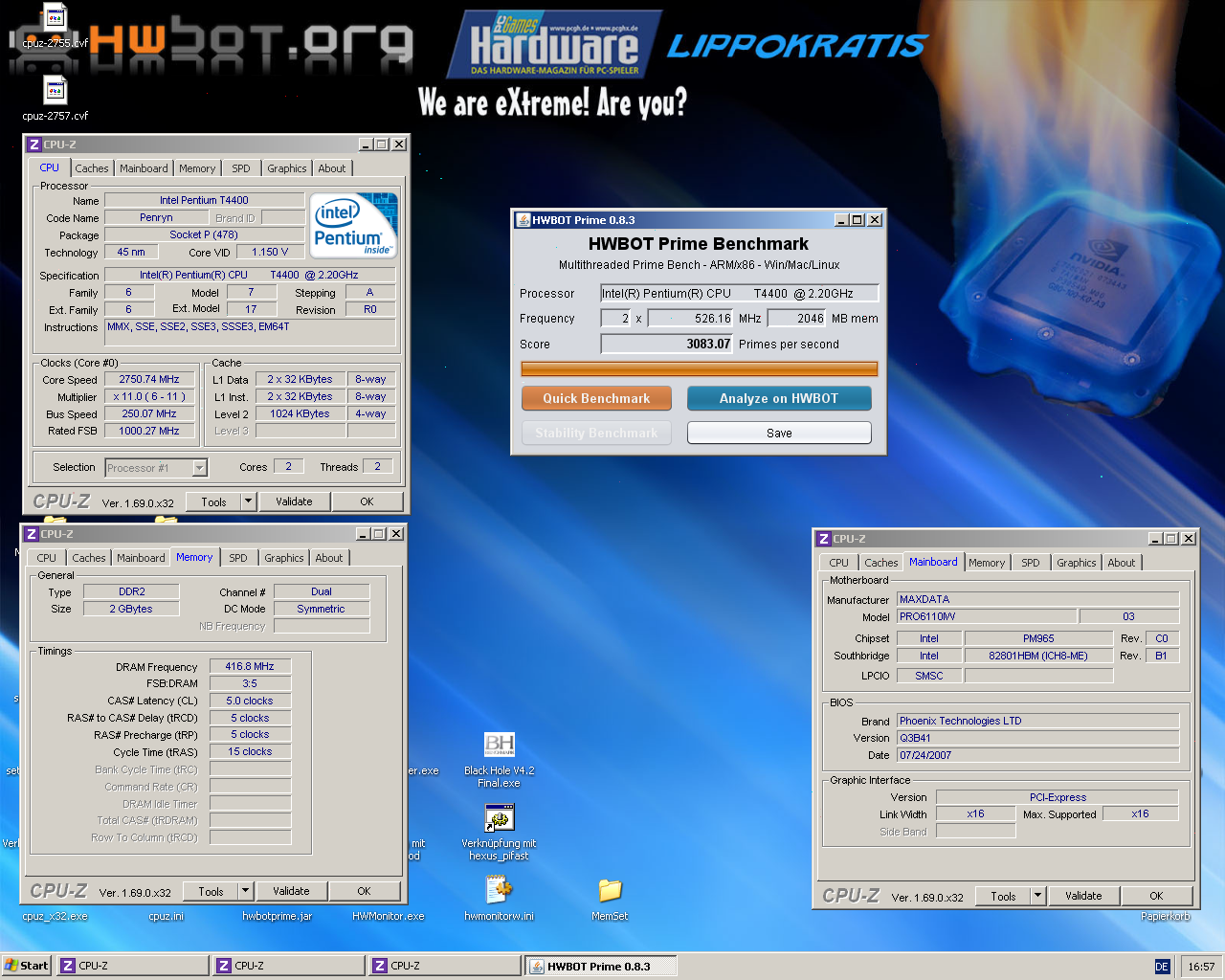Click Validate in Memory CPU-Z window
Screen dimensions: 1225x980
(x=291, y=891)
